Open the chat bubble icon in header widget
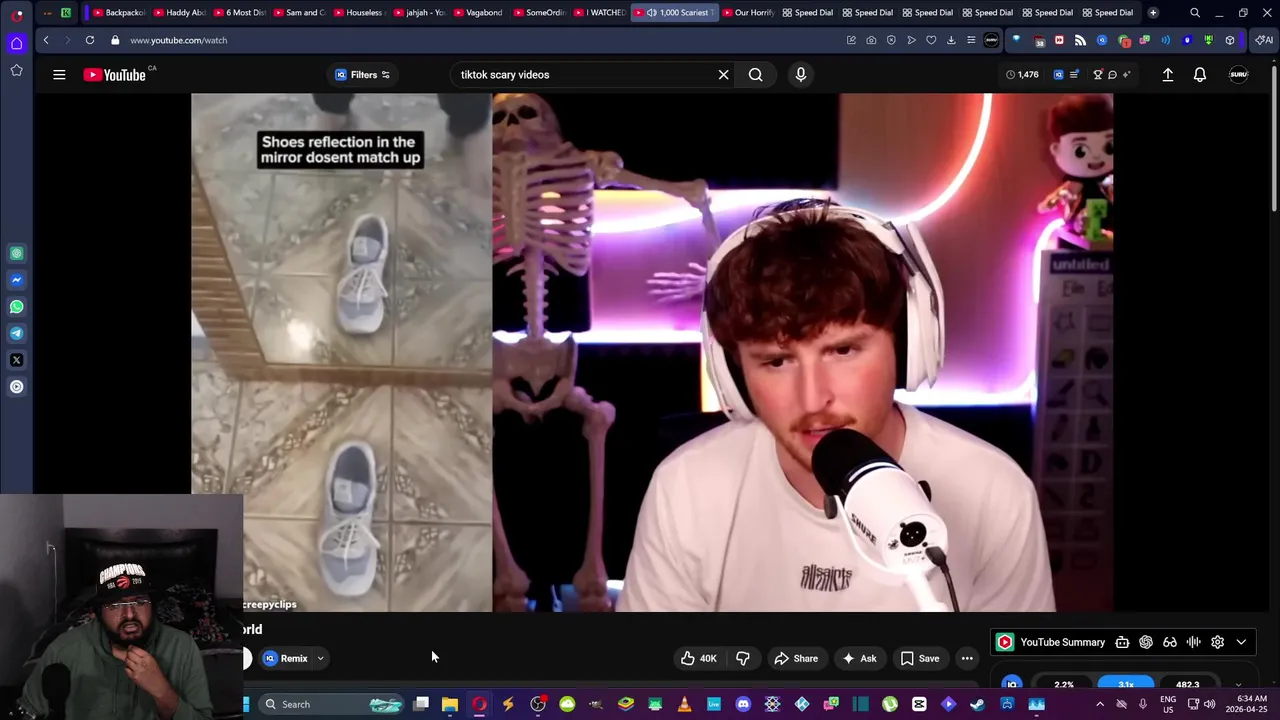Viewport: 1280px width, 720px height. click(1112, 74)
